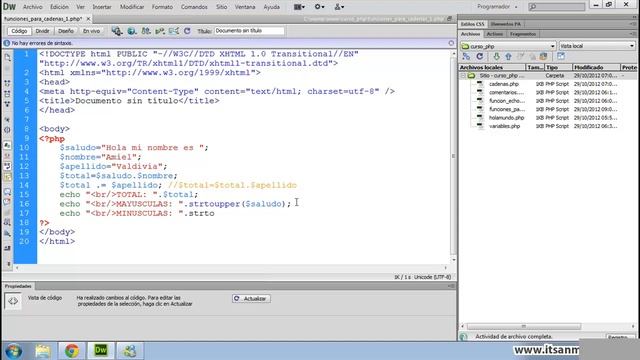Open the Vista local view dropdown
The image size is (640, 360).
(597, 46)
